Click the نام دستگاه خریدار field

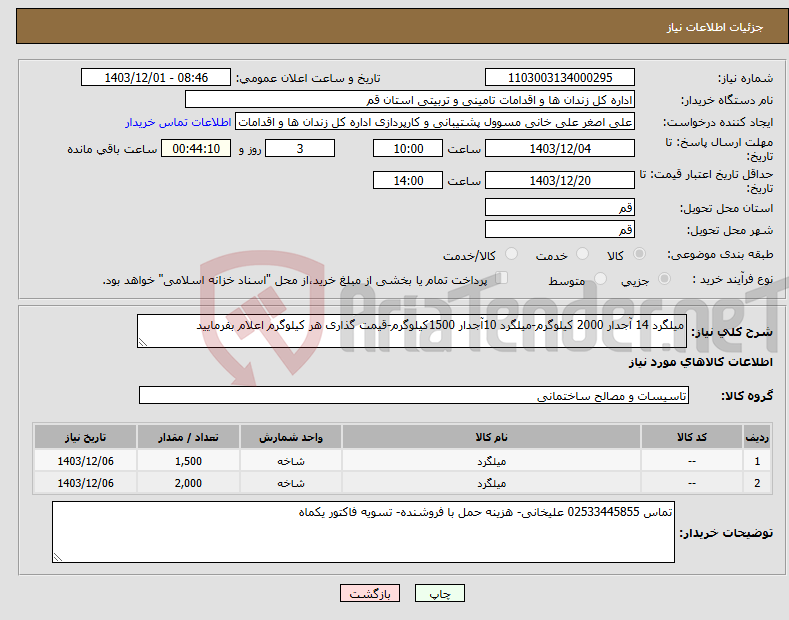[410, 100]
